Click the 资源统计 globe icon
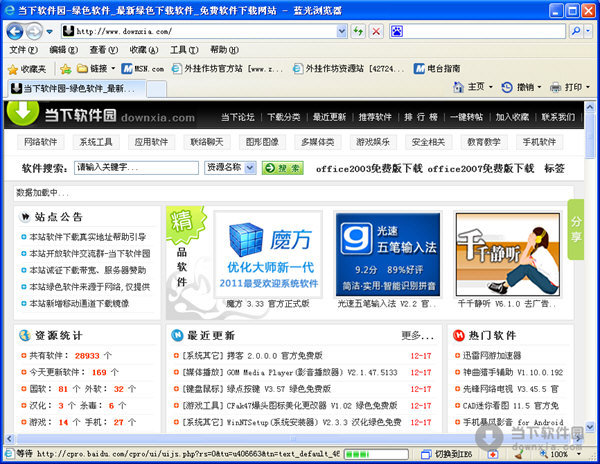The height and width of the screenshot is (464, 600). pyautogui.click(x=25, y=335)
